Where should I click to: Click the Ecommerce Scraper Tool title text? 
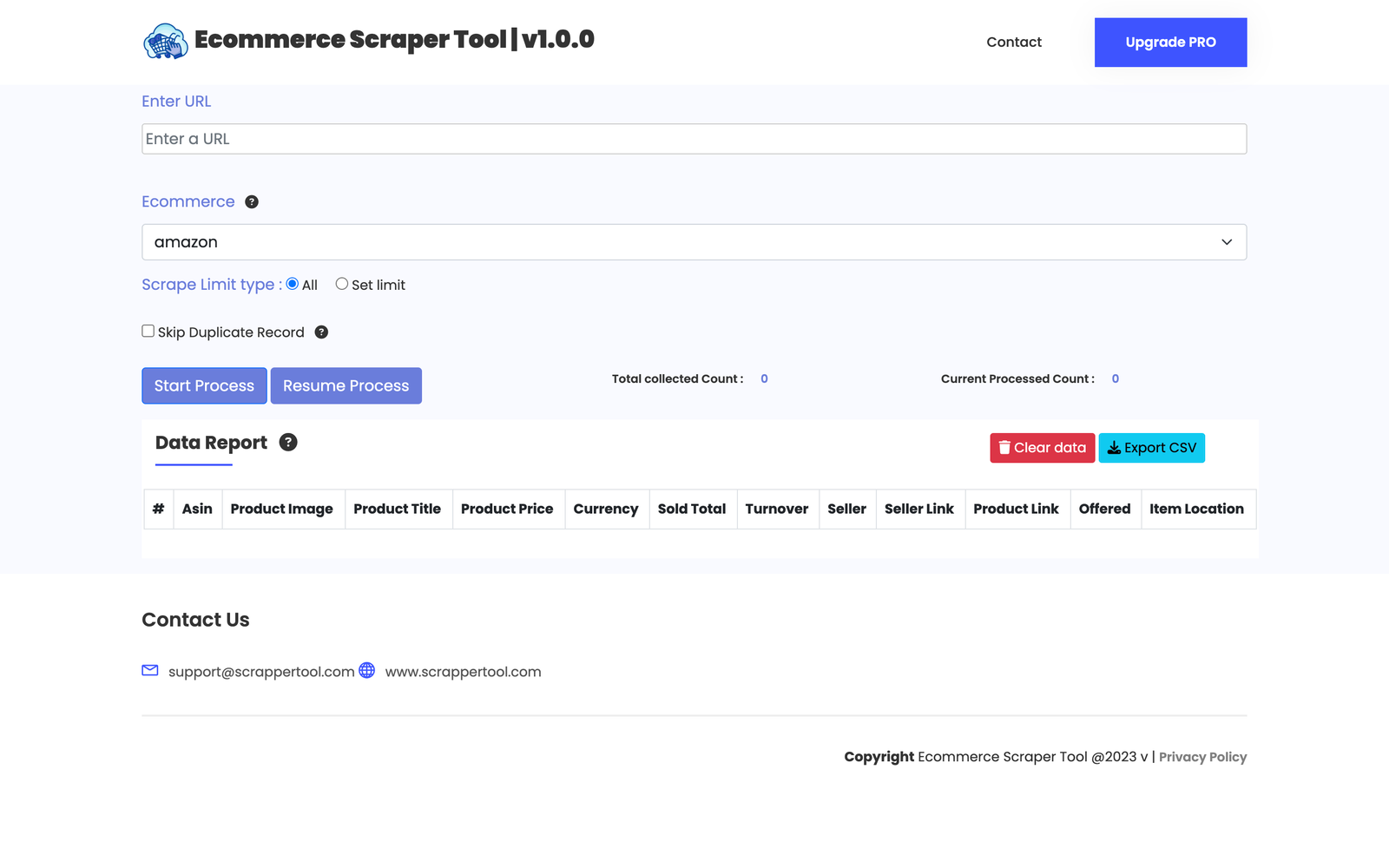(x=394, y=40)
